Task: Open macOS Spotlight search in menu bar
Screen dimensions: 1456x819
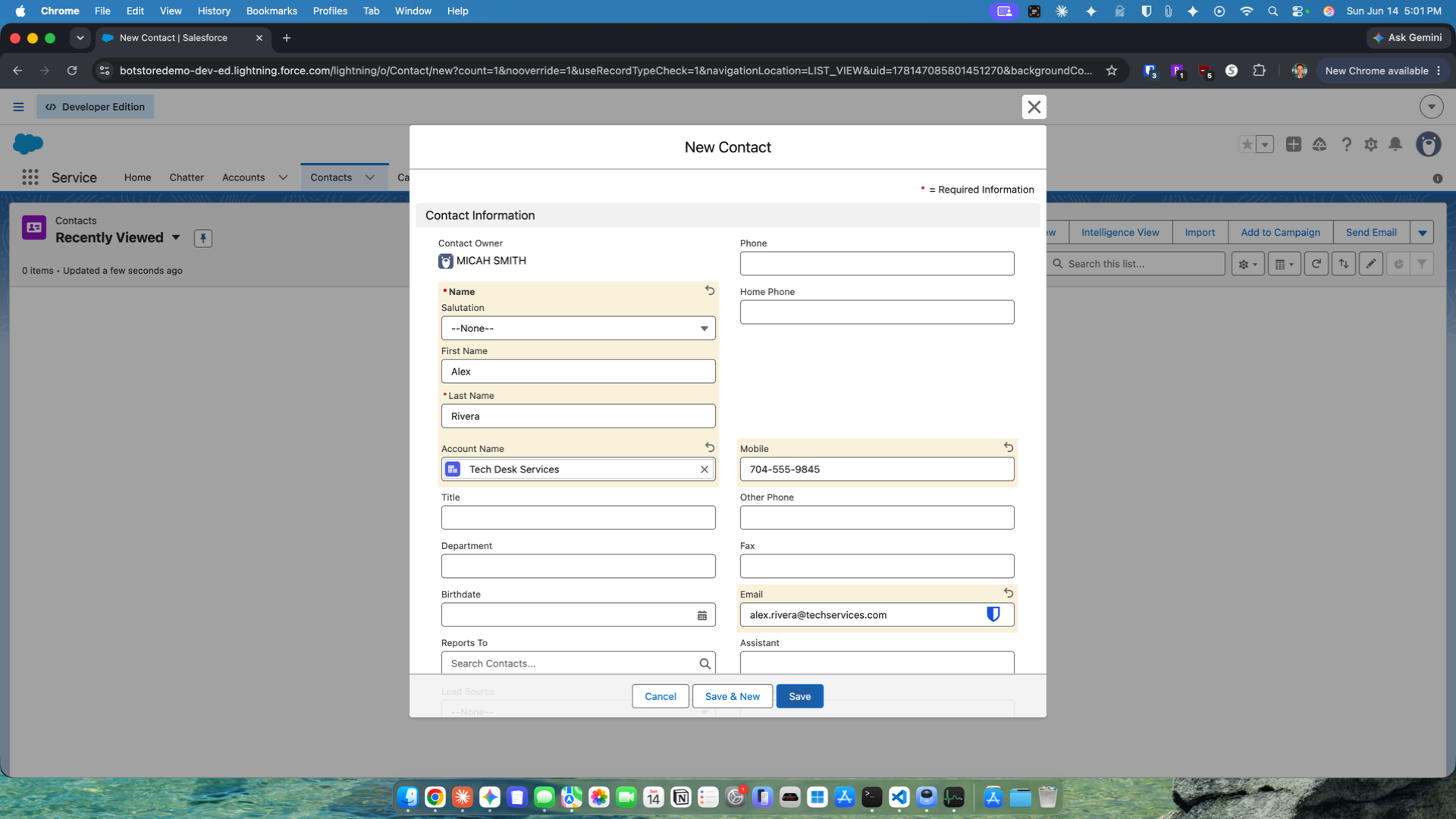Action: tap(1272, 11)
